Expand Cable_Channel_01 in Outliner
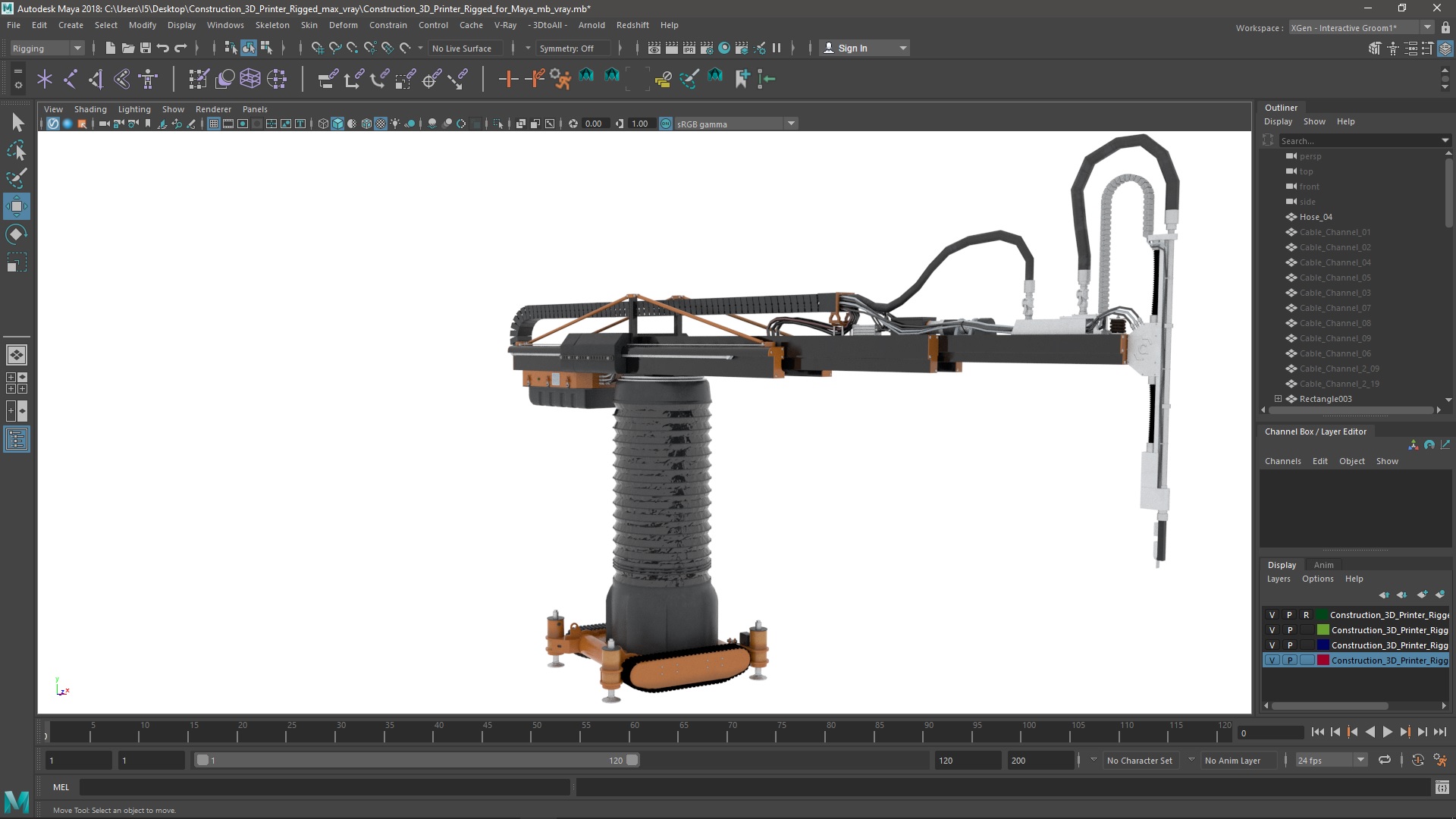This screenshot has height=819, width=1456. (x=1278, y=231)
